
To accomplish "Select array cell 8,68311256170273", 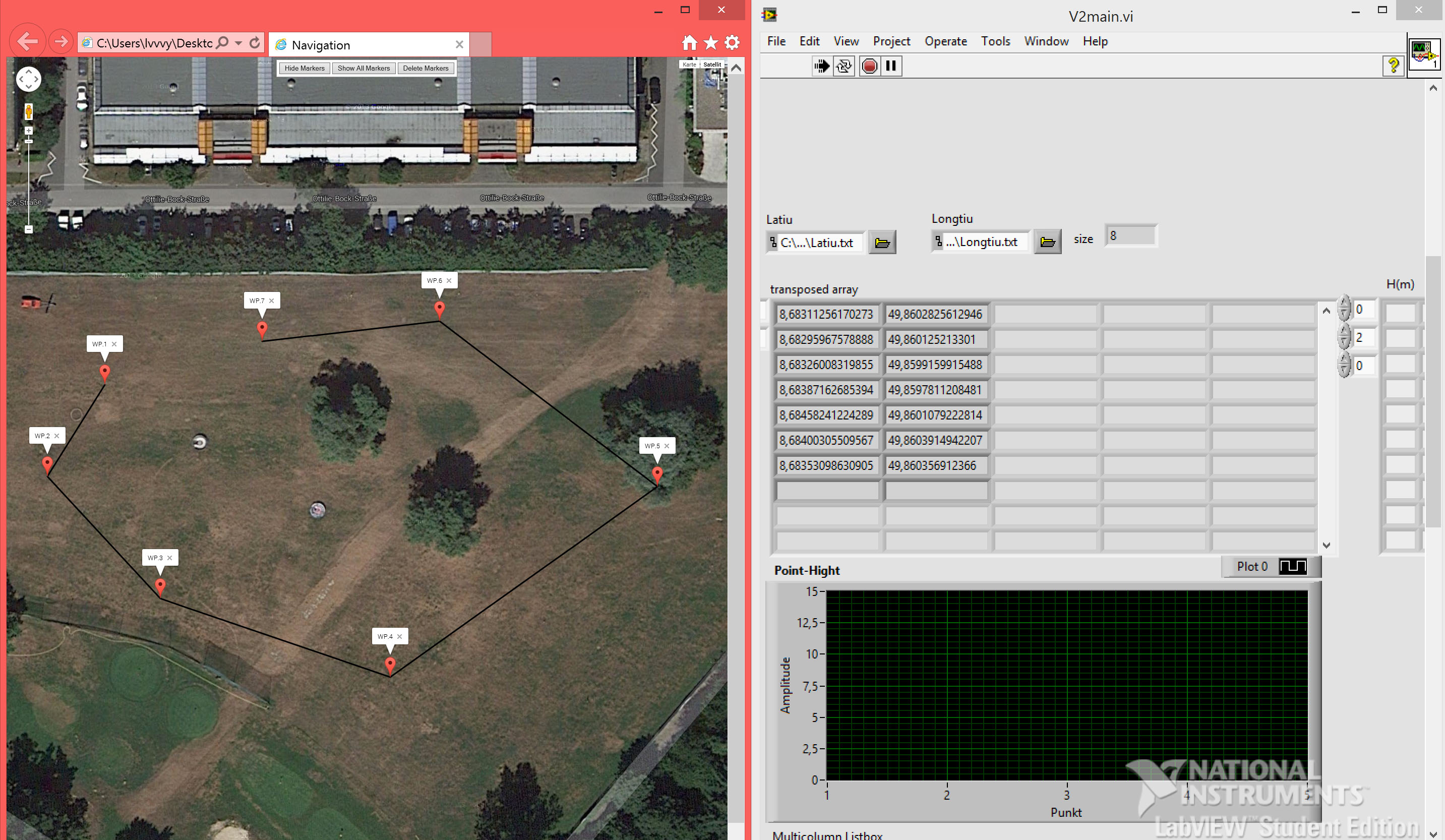I will (x=826, y=314).
